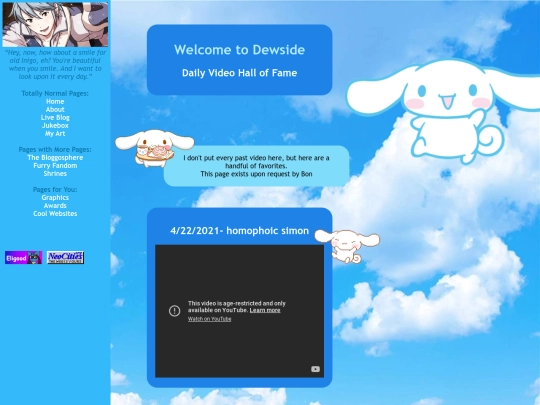Click the NeoCities badge button
This screenshot has height=405, width=540.
(x=65, y=258)
